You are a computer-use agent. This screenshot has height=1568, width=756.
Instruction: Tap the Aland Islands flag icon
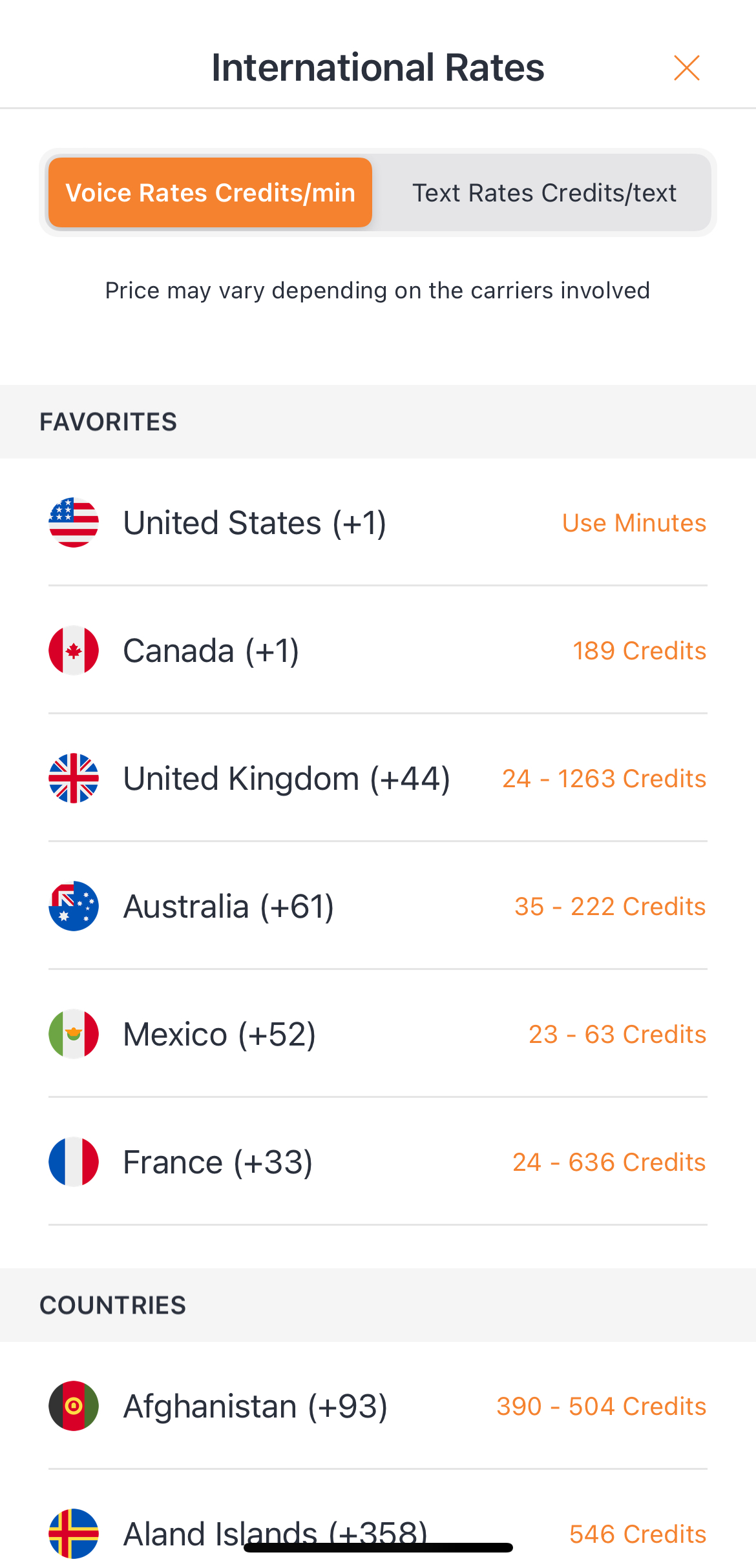tap(74, 1533)
